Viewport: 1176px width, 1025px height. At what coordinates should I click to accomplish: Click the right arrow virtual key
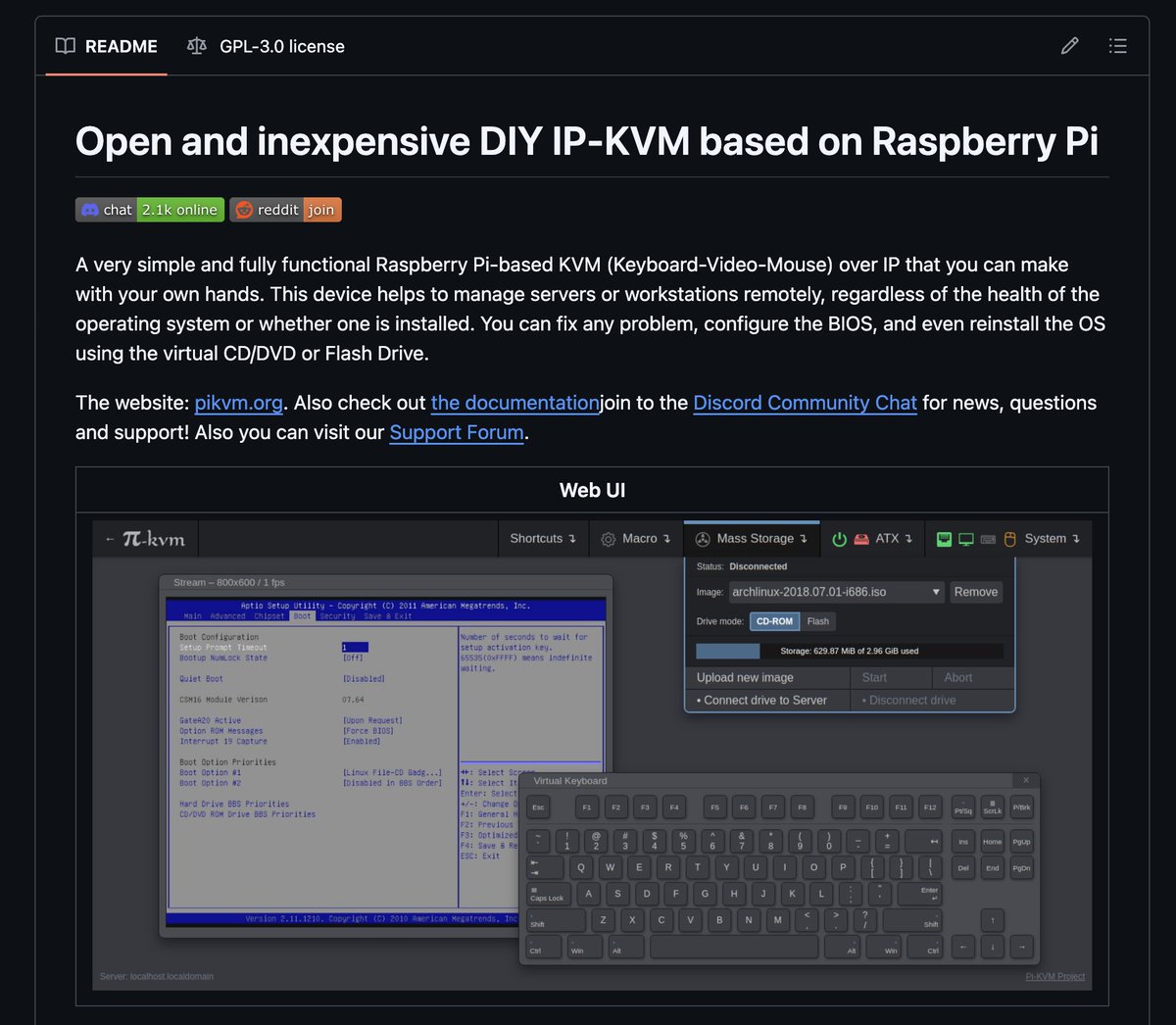tap(1022, 947)
